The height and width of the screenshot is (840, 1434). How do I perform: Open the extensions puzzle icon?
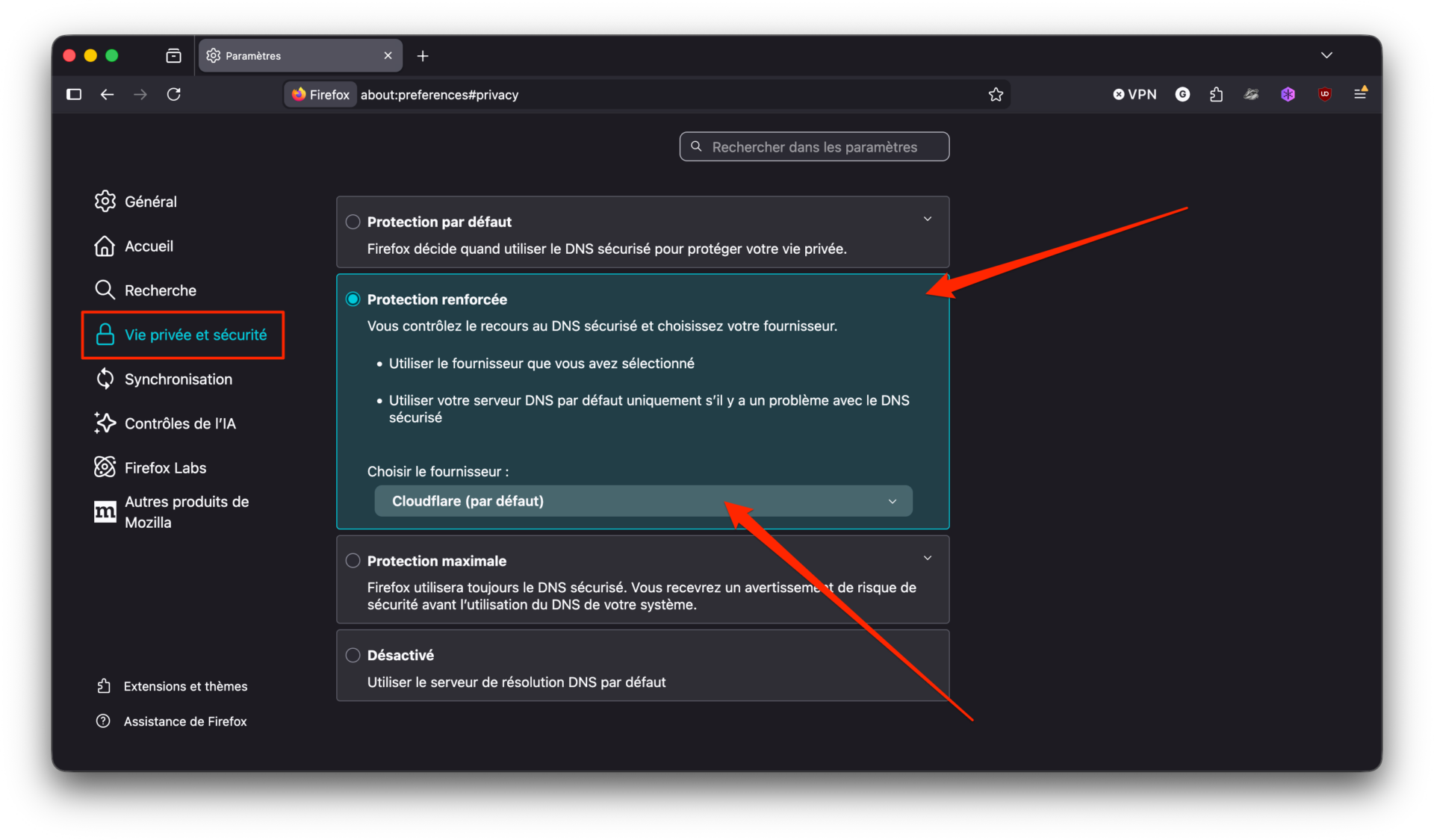[x=1216, y=94]
